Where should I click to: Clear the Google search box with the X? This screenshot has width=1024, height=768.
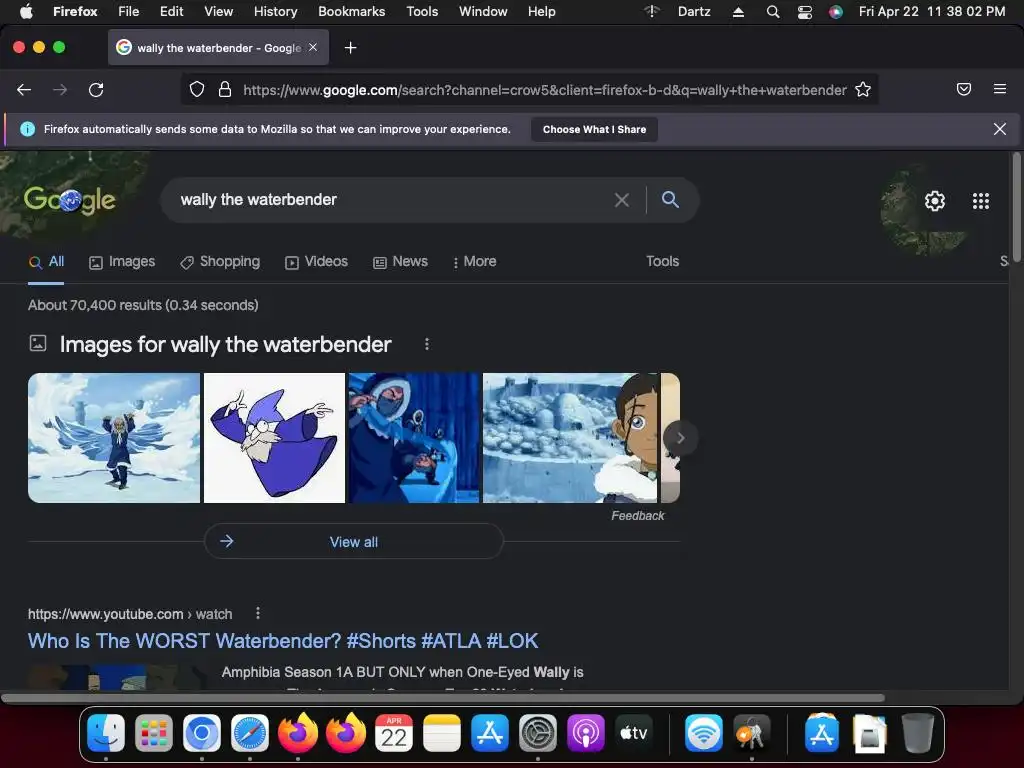tap(622, 200)
